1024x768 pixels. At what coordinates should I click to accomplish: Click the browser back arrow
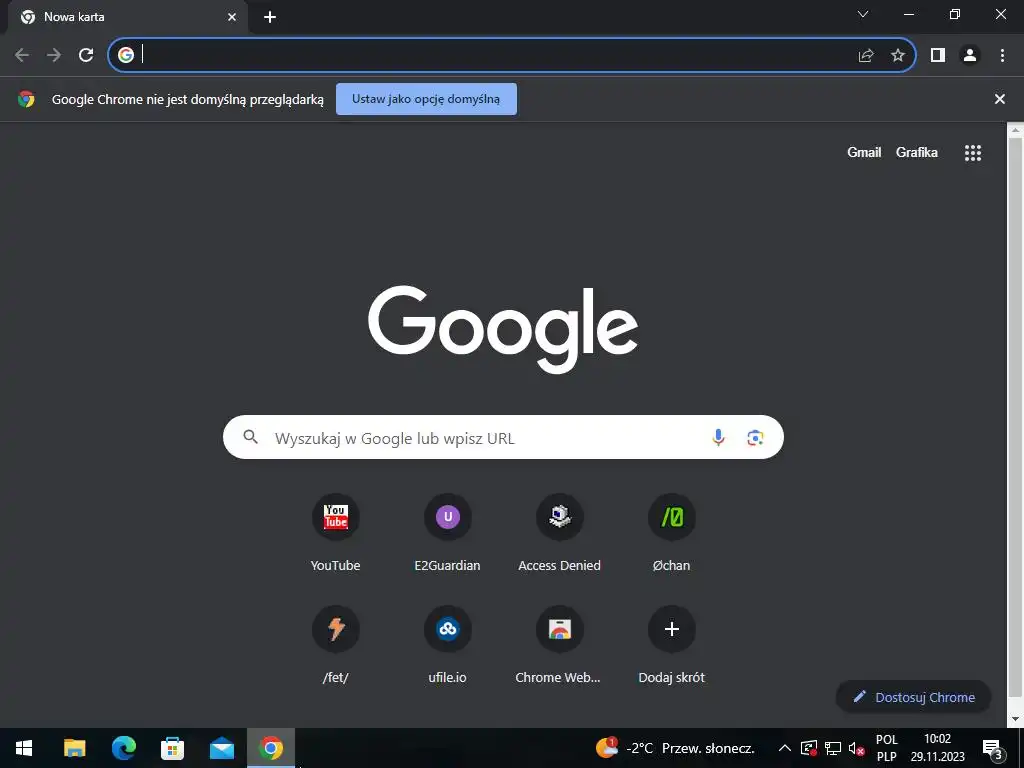22,56
